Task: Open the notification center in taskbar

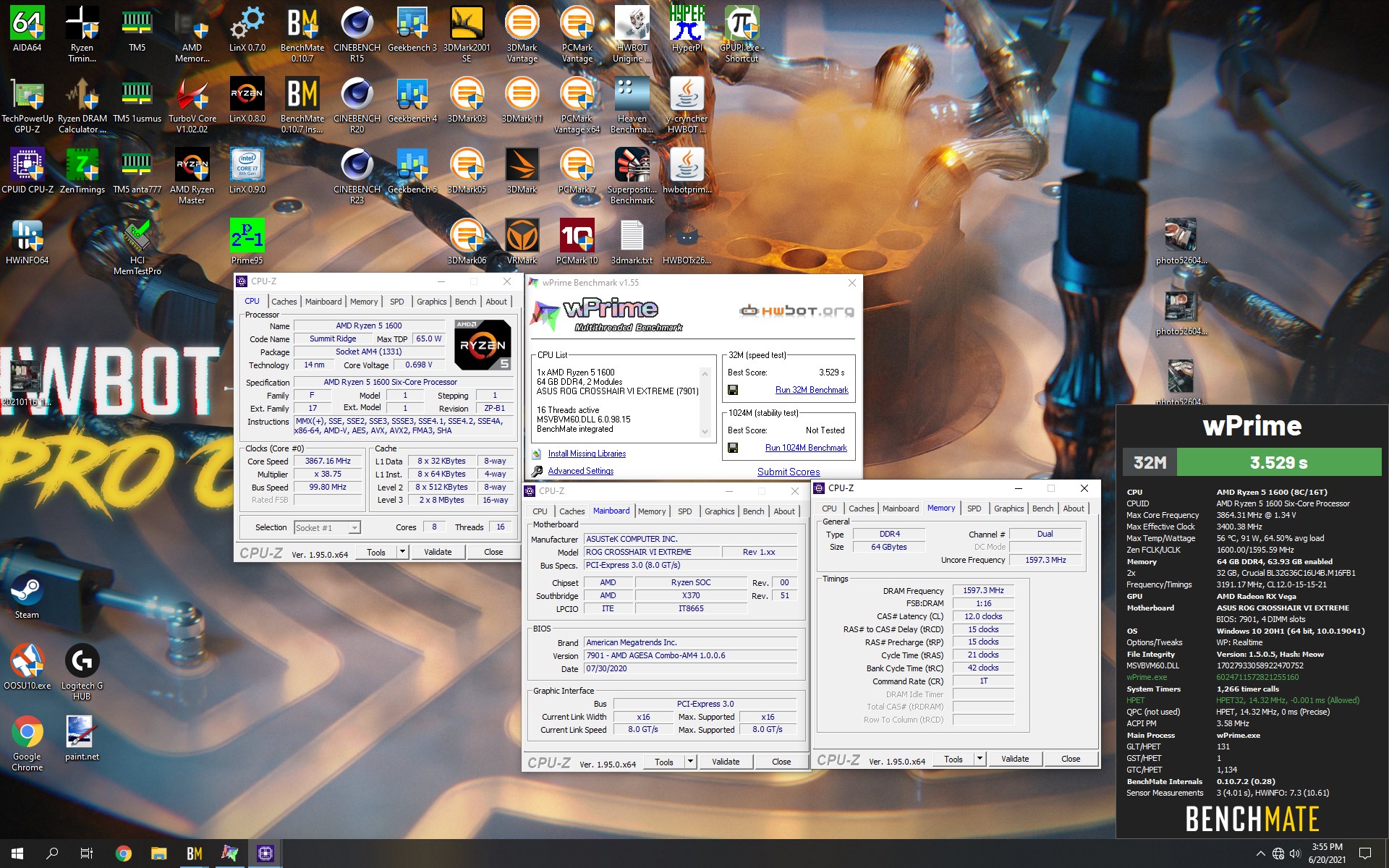Action: (x=1365, y=854)
